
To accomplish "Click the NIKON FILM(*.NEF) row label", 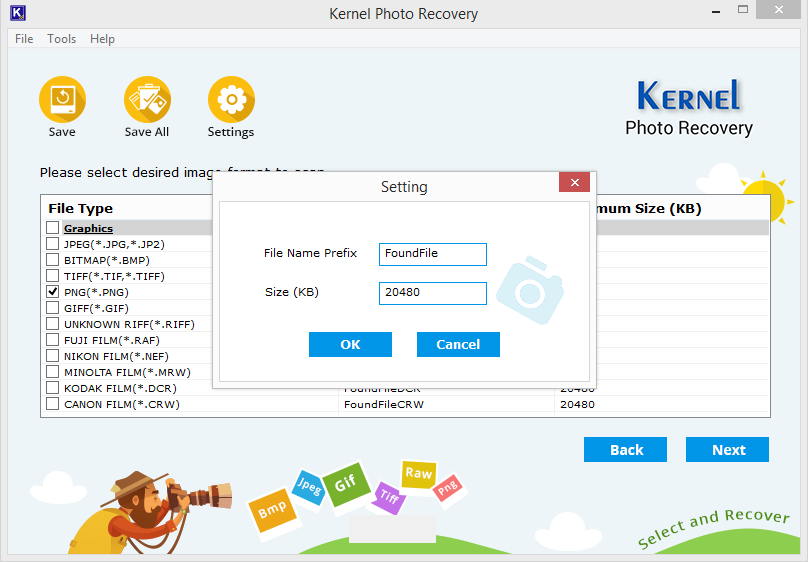I will click(x=116, y=356).
